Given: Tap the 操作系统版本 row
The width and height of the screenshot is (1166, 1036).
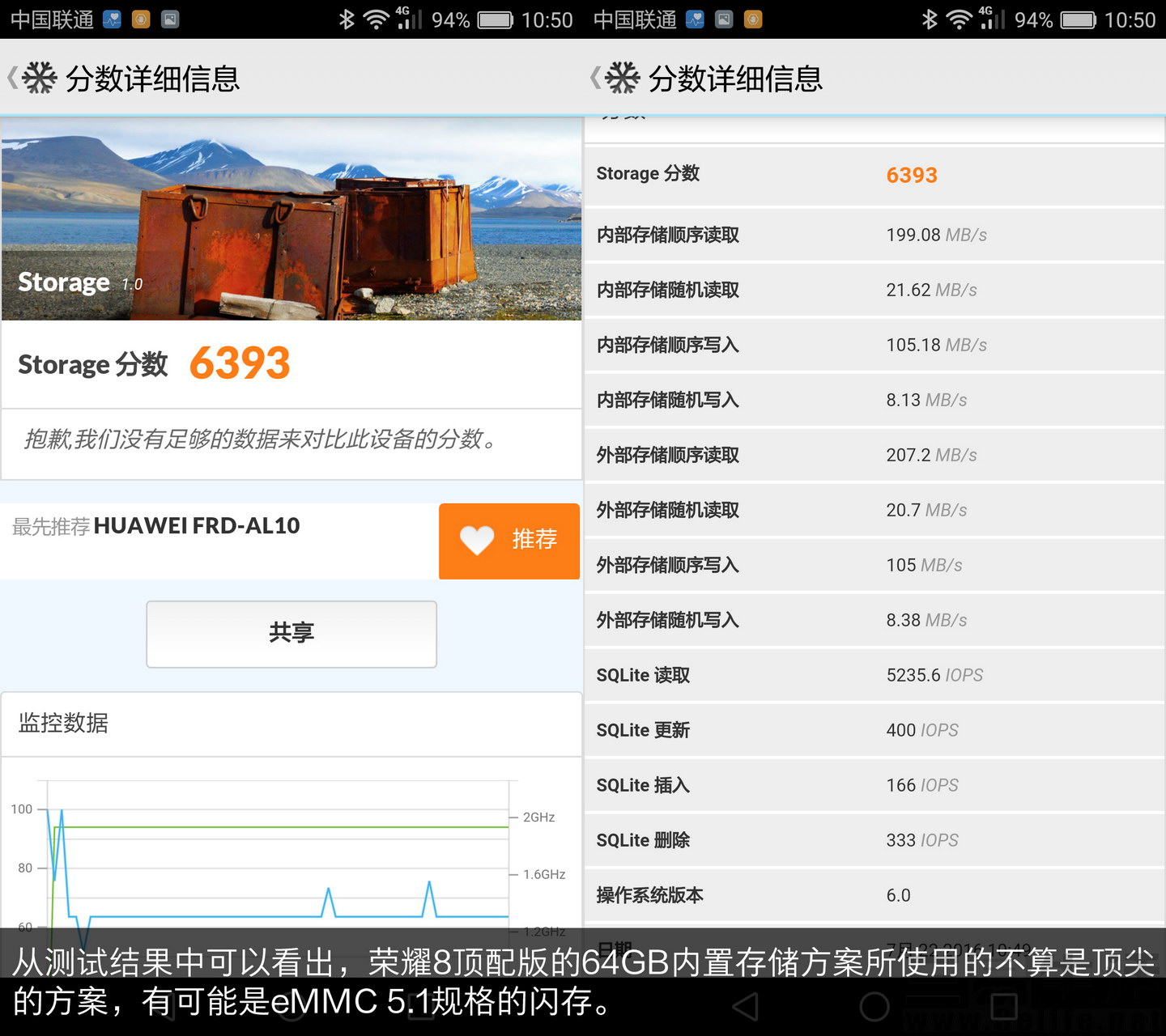Looking at the screenshot, I should [x=874, y=895].
